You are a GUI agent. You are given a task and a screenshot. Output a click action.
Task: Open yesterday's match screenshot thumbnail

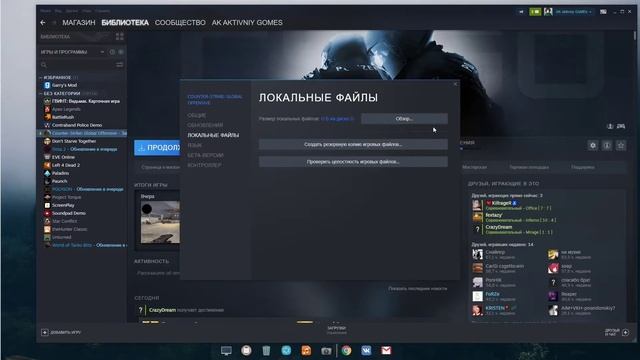(x=160, y=222)
